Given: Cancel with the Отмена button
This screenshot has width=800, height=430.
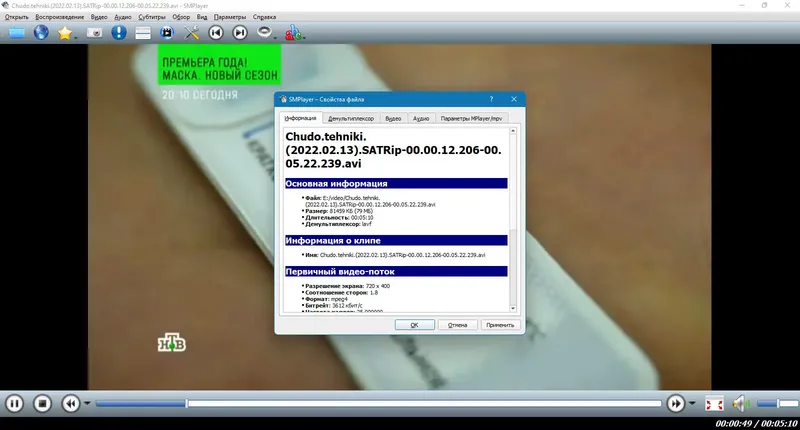Looking at the screenshot, I should [x=458, y=325].
